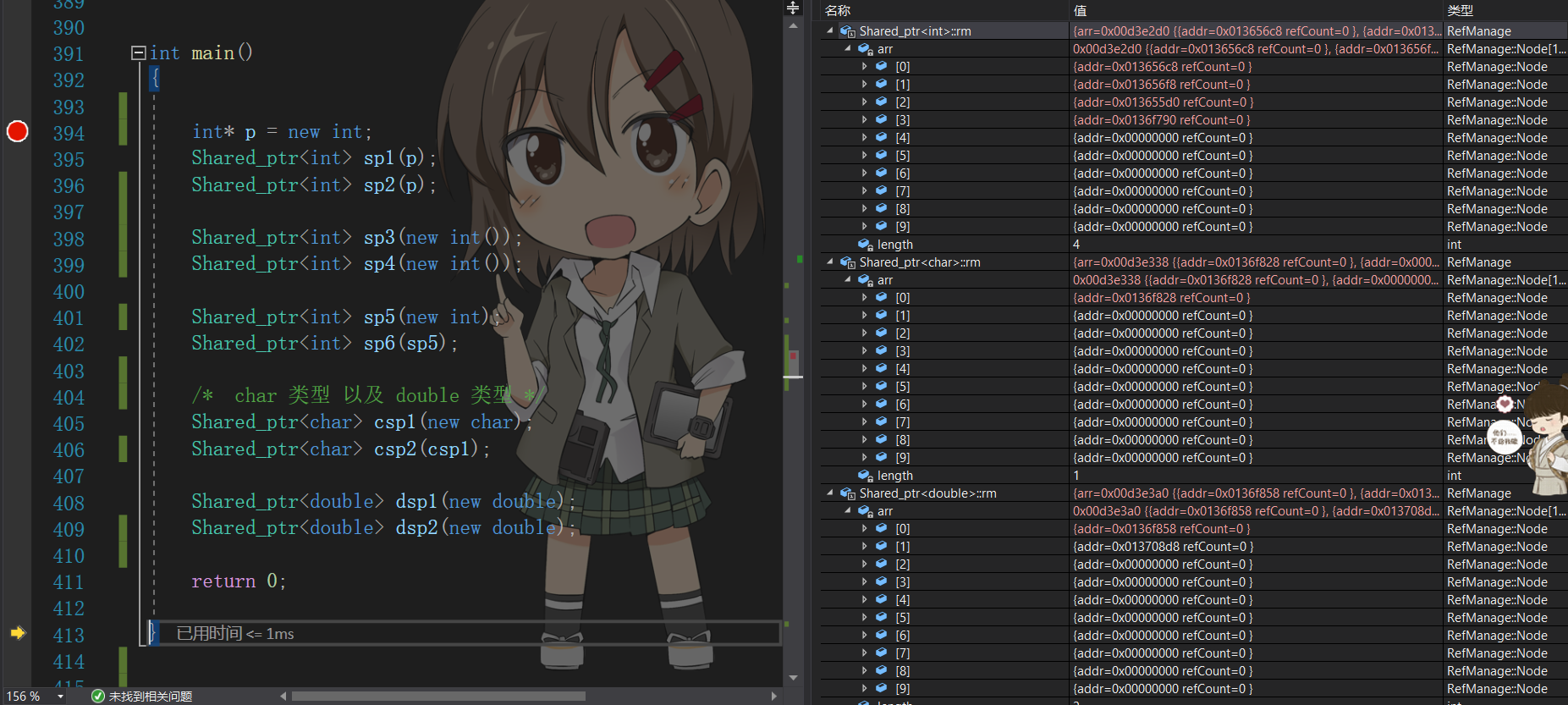This screenshot has height=705, width=1568.
Task: Click the 类型 column header
Action: tap(1460, 10)
